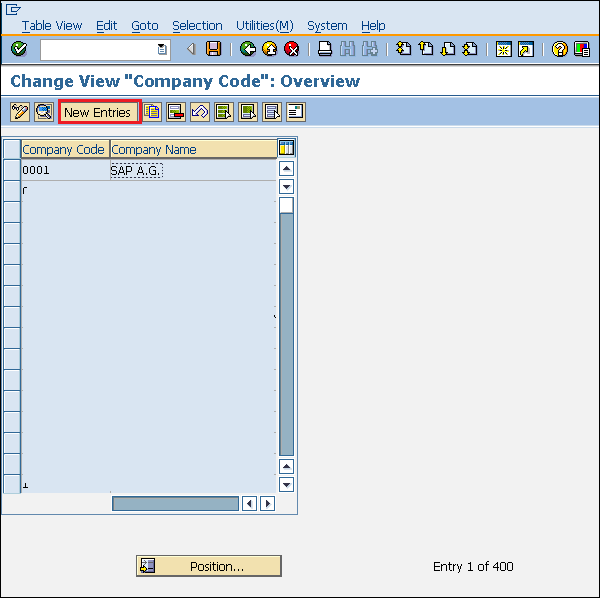This screenshot has width=600, height=598.
Task: Click the configuration help text icon
Action: click(x=296, y=112)
